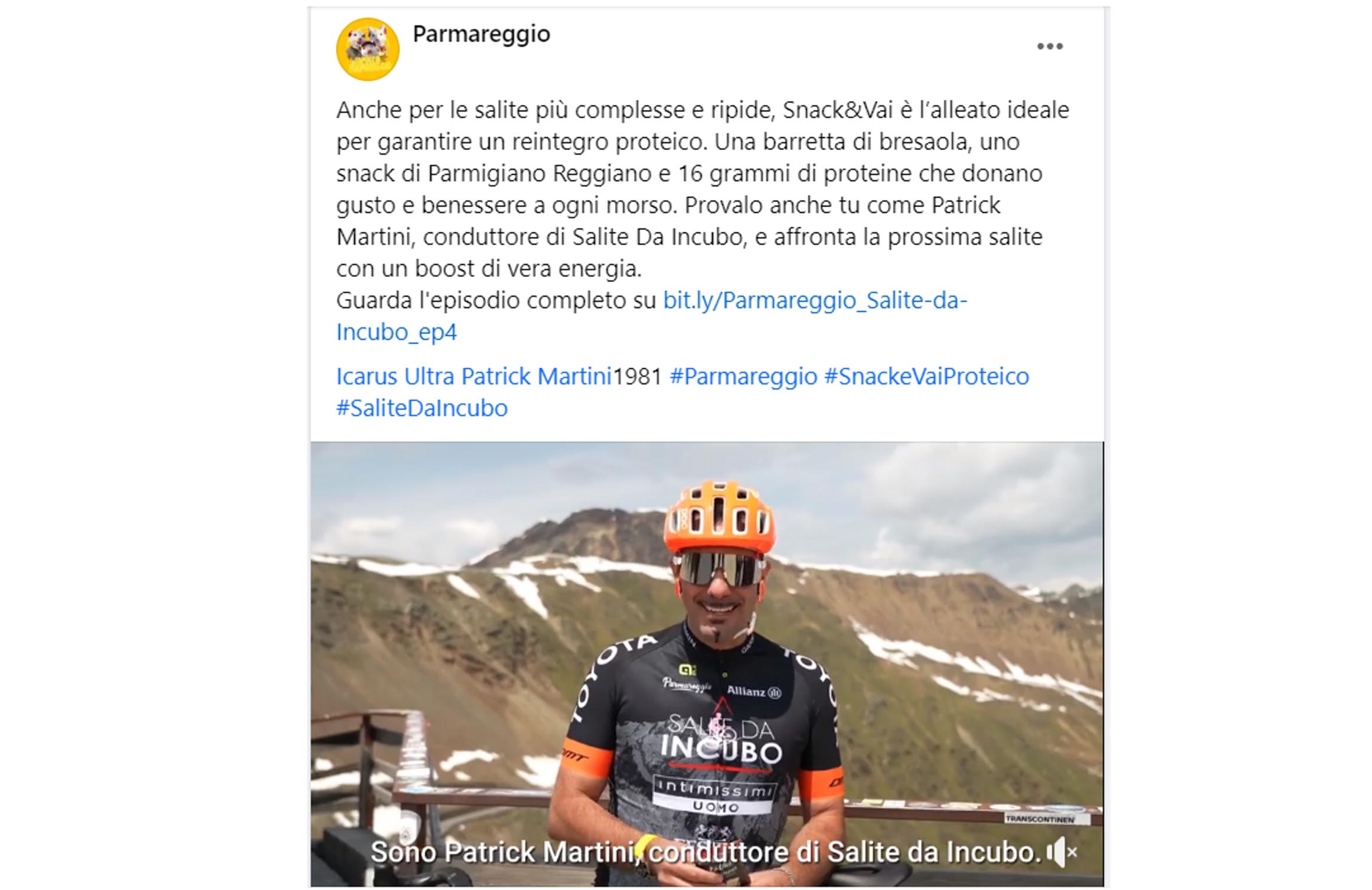Image resolution: width=1372 pixels, height=890 pixels.
Task: Click the video subtitle caption text
Action: (x=705, y=852)
